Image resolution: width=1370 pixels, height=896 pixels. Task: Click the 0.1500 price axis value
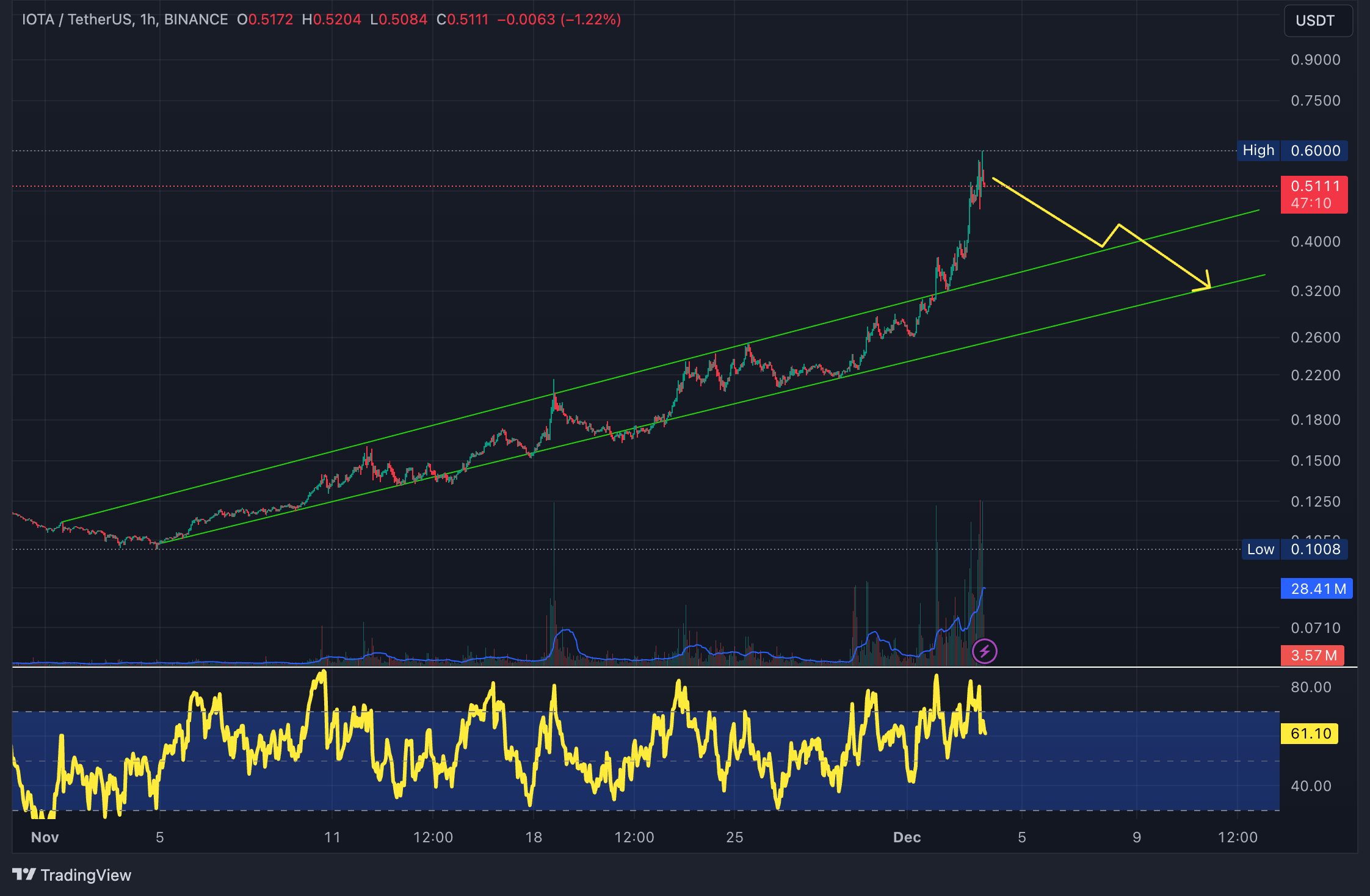tap(1316, 461)
